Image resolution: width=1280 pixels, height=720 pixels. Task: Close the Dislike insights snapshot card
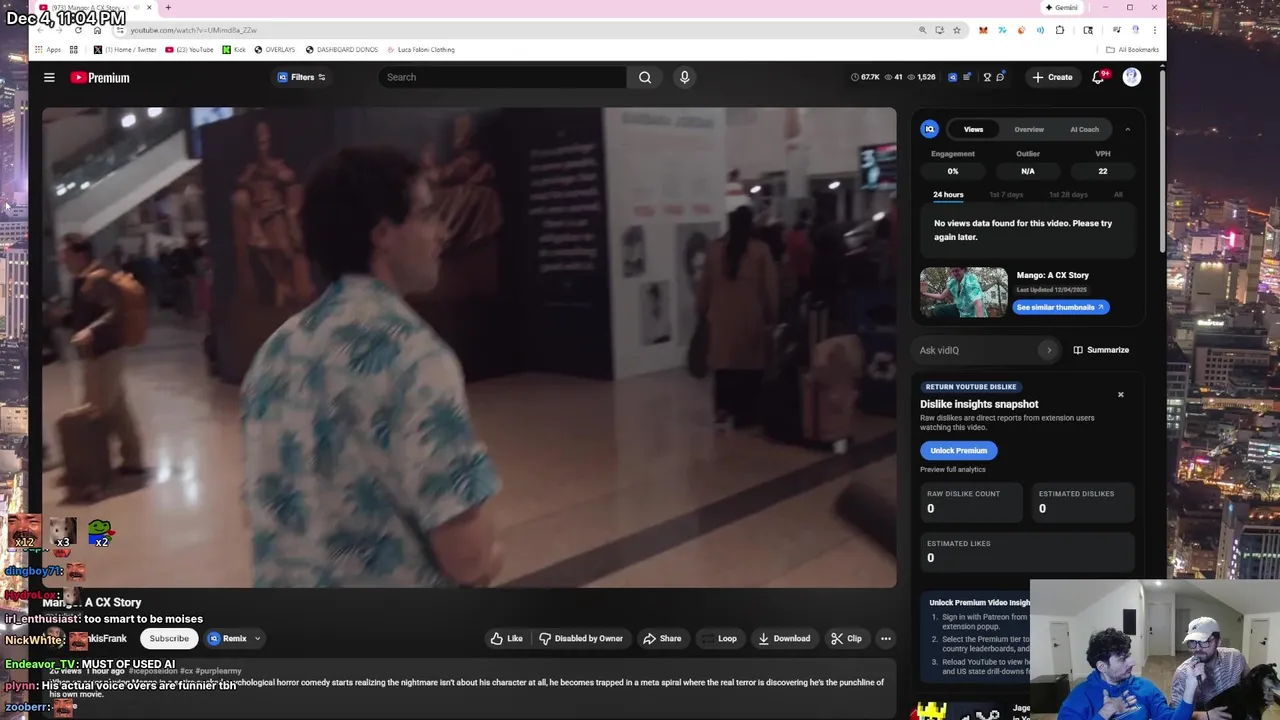pyautogui.click(x=1121, y=394)
